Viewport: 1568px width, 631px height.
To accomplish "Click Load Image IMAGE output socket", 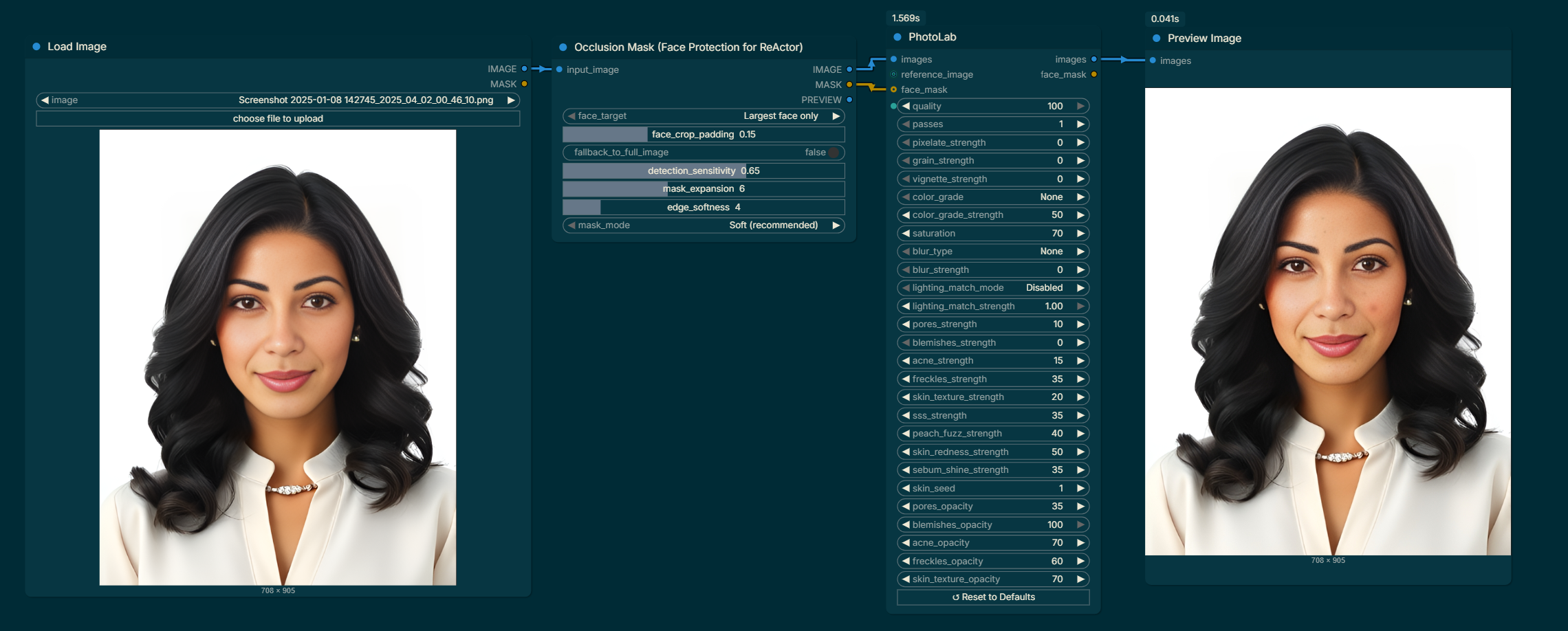I will tap(524, 69).
